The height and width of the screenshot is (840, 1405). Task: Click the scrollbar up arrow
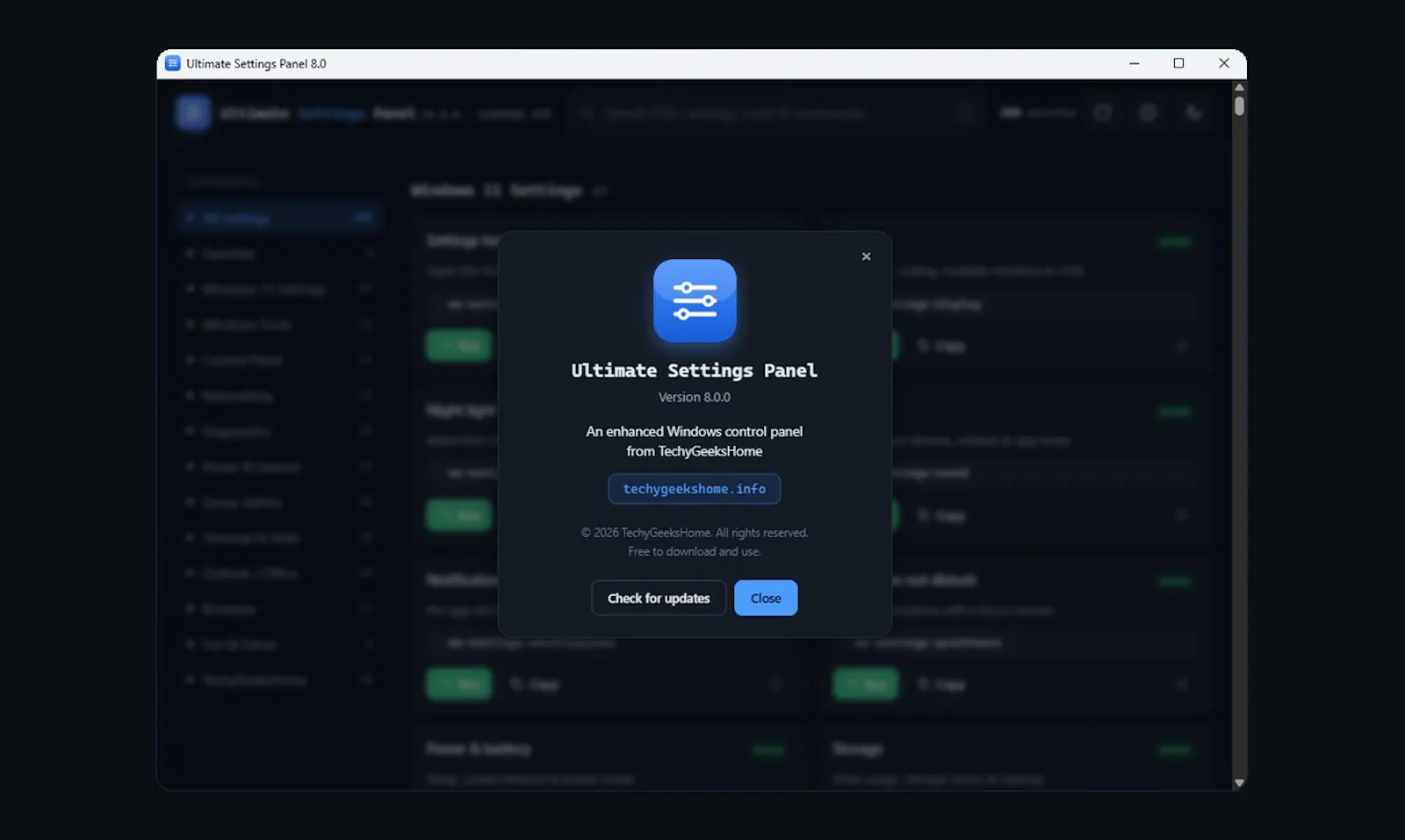(1239, 87)
